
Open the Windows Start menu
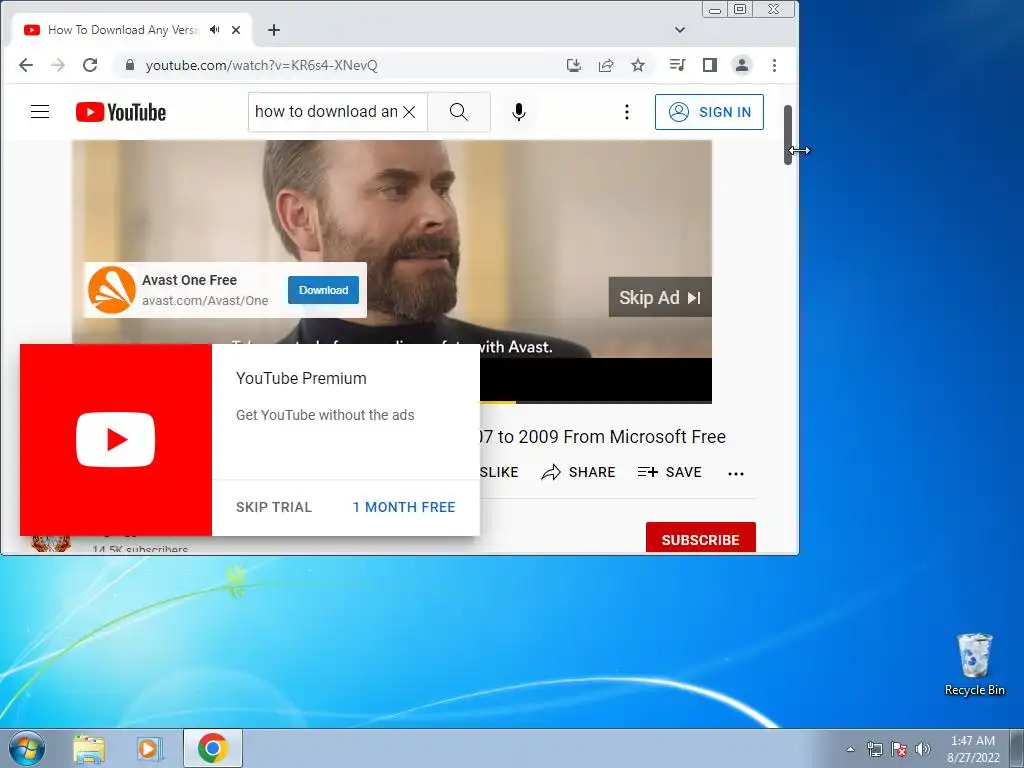[27, 748]
